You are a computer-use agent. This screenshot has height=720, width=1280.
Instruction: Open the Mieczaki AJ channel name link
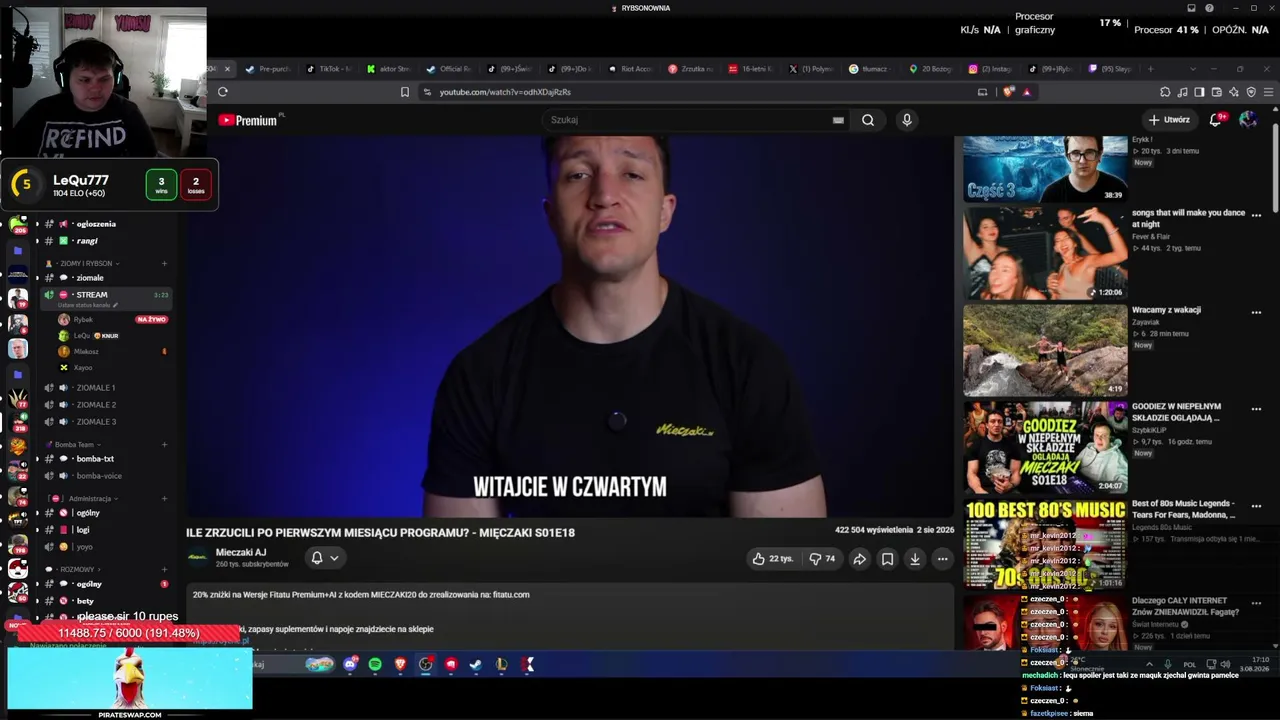tap(241, 552)
